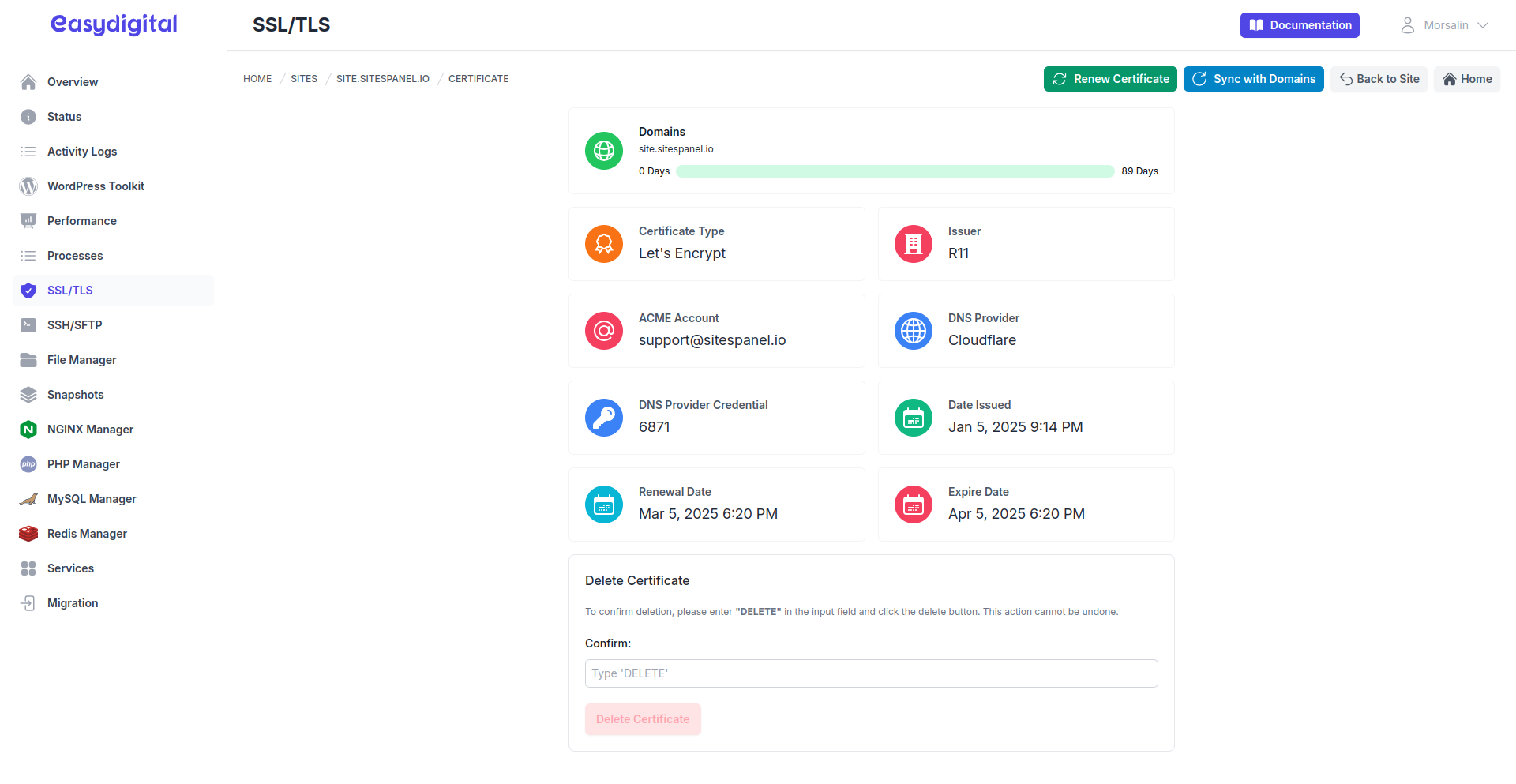
Task: Click the Redis Manager cube icon
Action: click(28, 534)
